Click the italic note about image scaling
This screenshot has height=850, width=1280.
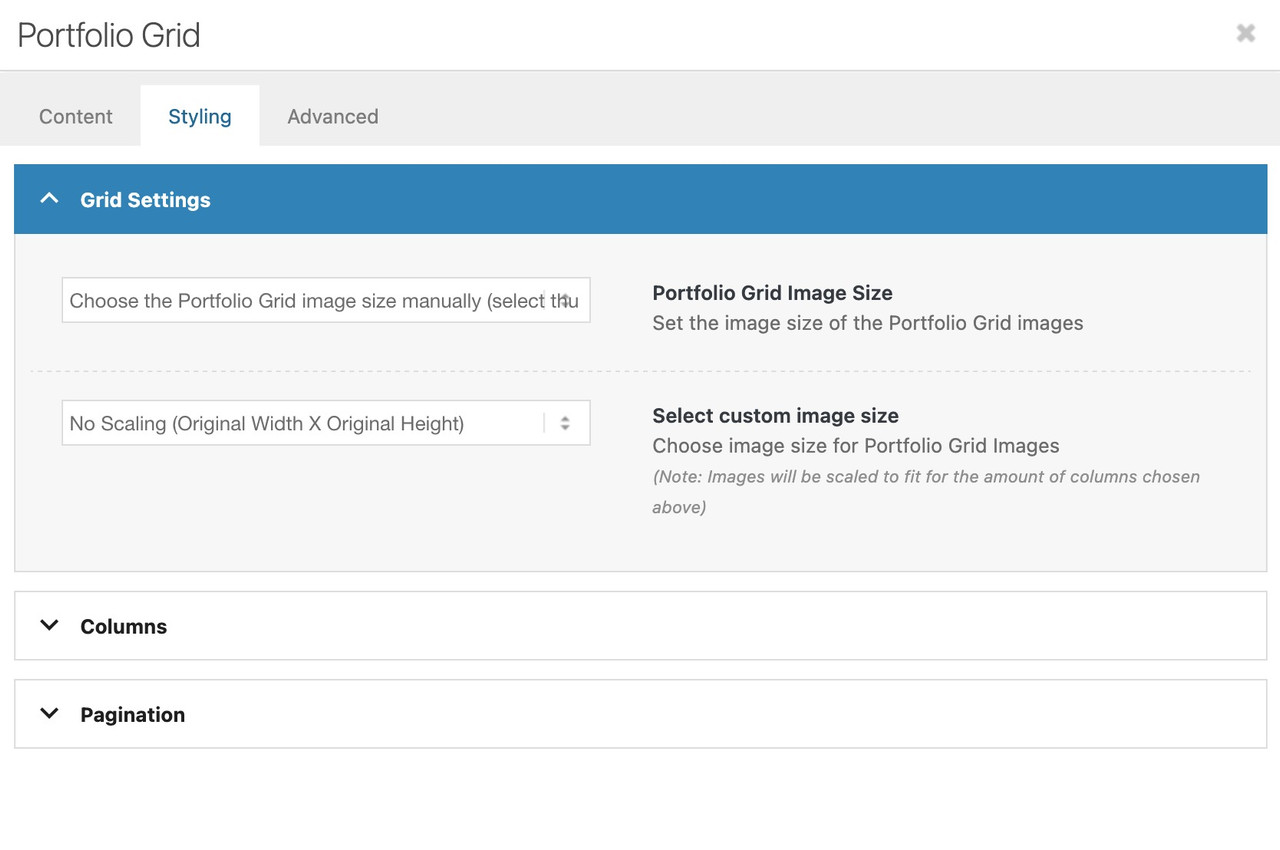coord(925,478)
